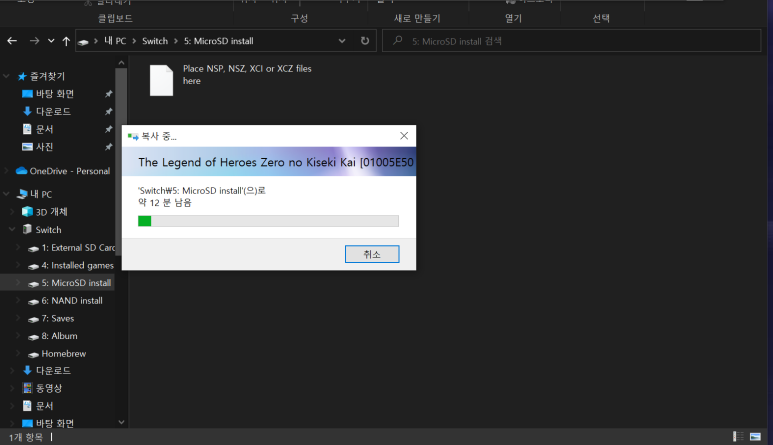
Task: Click the Back navigation arrow
Action: point(12,41)
